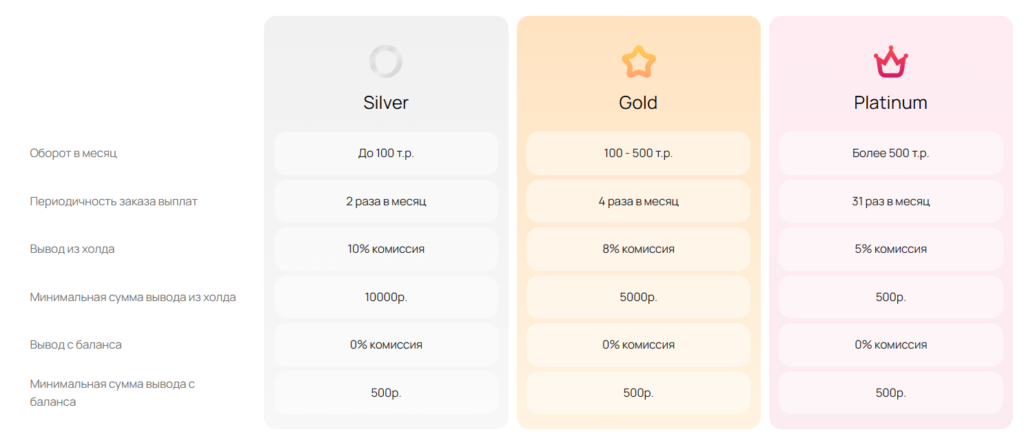Click the "10000р." minimum hold withdrawal cell
The width and height of the screenshot is (1024, 443).
coord(386,297)
